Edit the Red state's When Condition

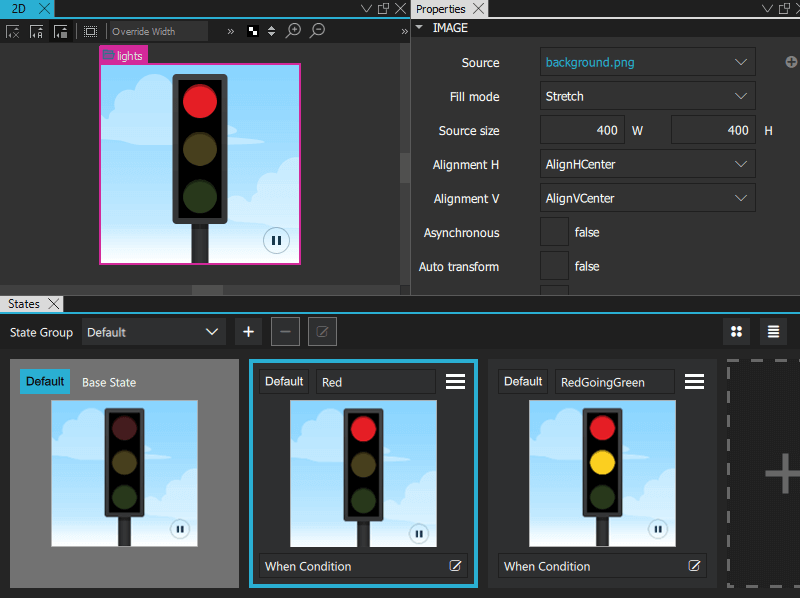(x=456, y=566)
